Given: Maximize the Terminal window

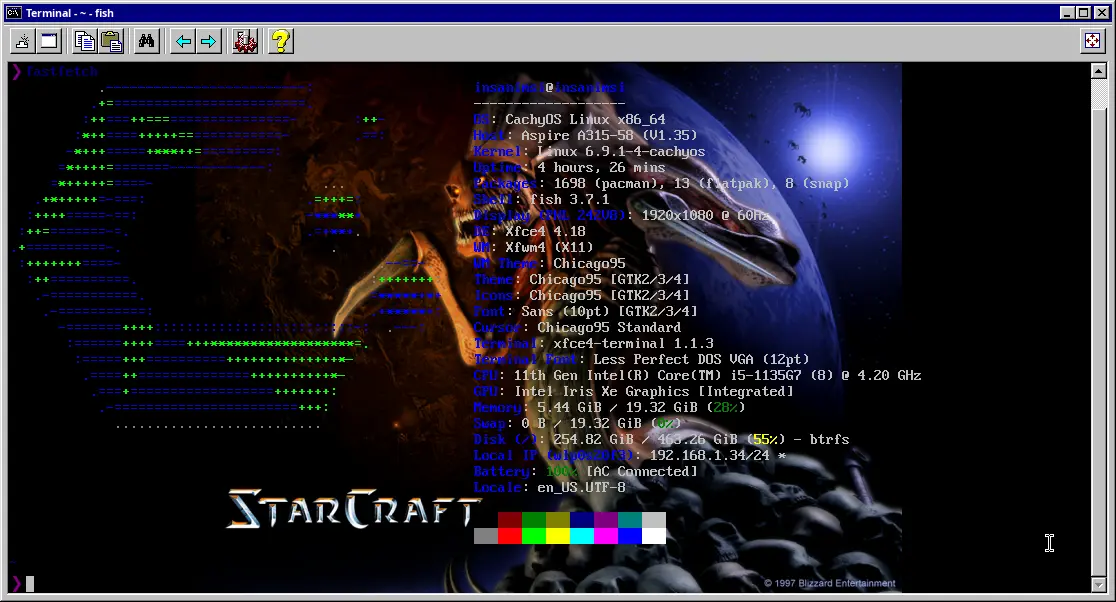Looking at the screenshot, I should (1083, 13).
